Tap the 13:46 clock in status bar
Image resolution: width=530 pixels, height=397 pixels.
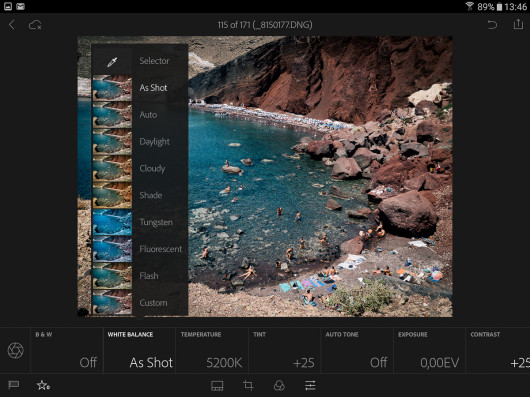coord(515,6)
